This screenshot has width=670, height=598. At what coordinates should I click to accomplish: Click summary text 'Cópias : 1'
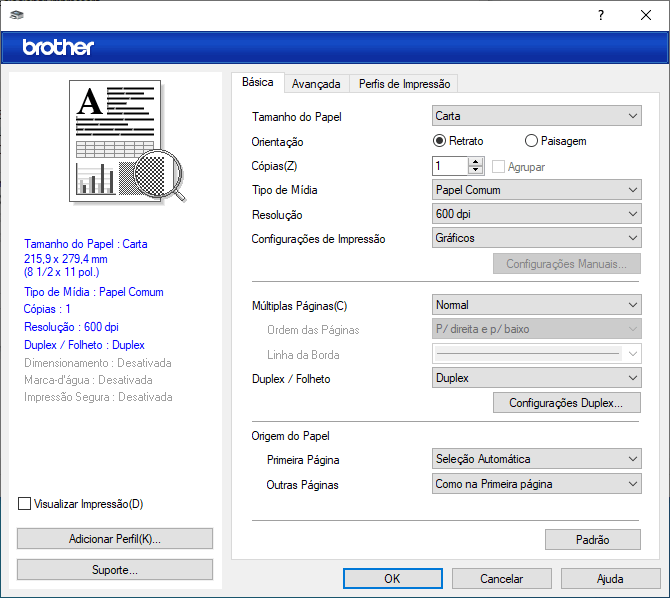point(47,309)
